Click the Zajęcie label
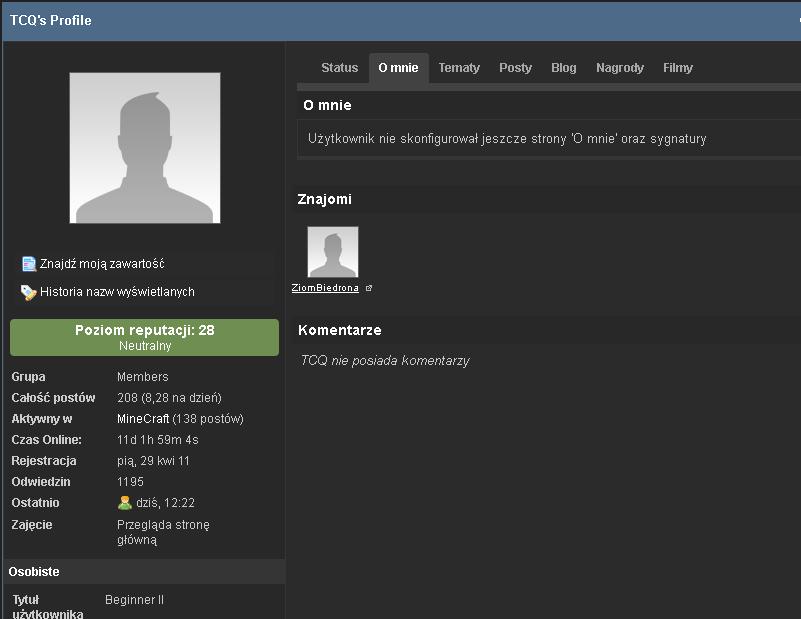 click(x=32, y=525)
